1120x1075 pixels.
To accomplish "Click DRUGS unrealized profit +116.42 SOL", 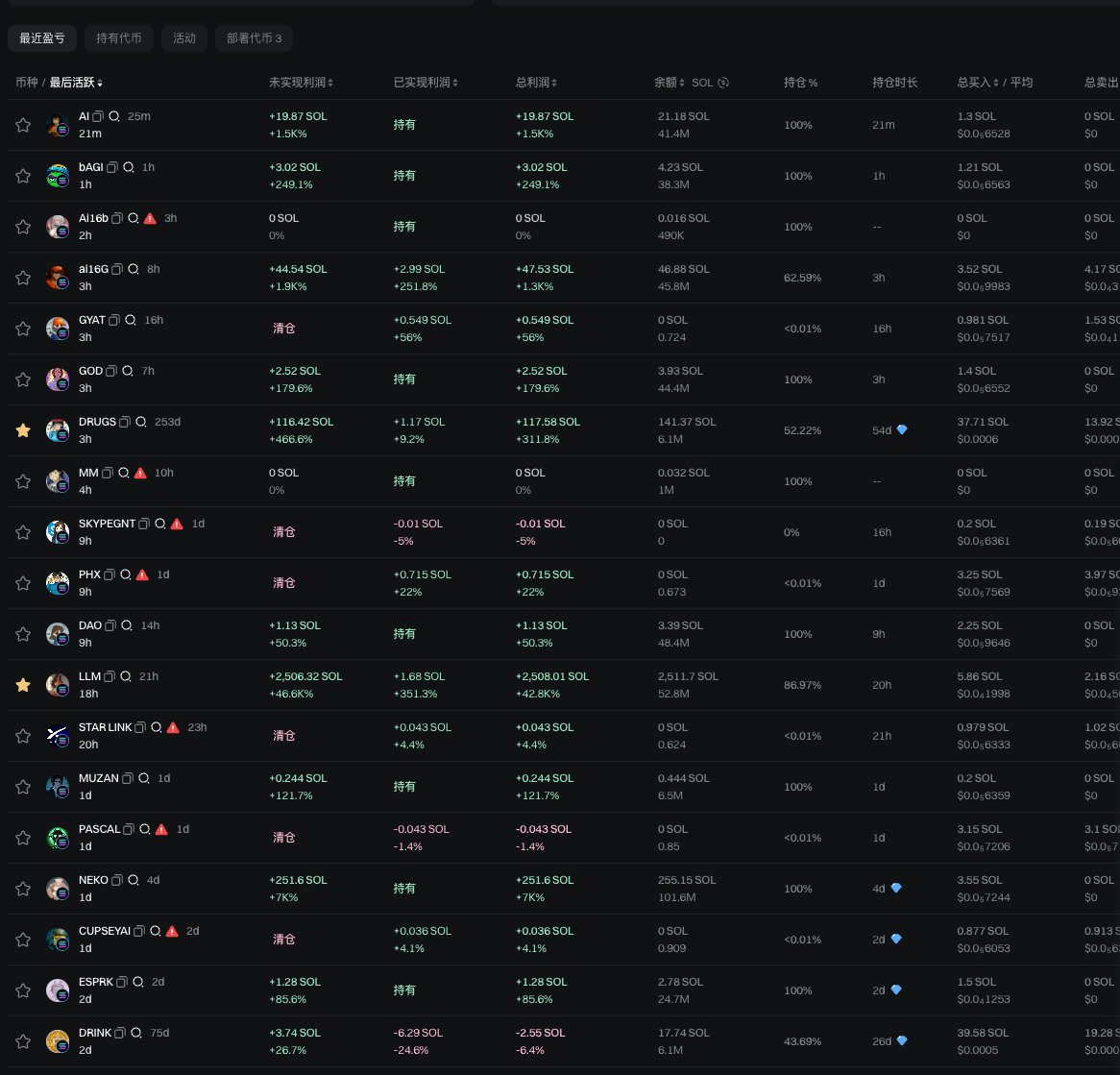I will click(301, 422).
